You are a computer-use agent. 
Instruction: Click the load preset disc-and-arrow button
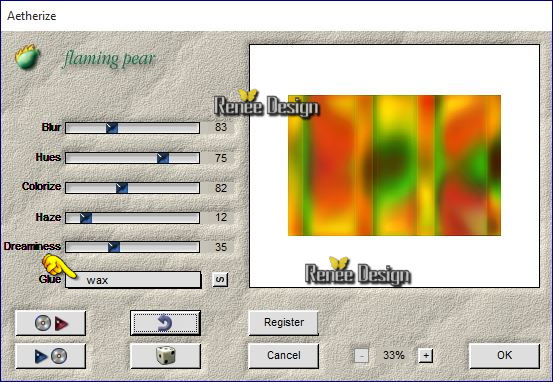pyautogui.click(x=50, y=323)
